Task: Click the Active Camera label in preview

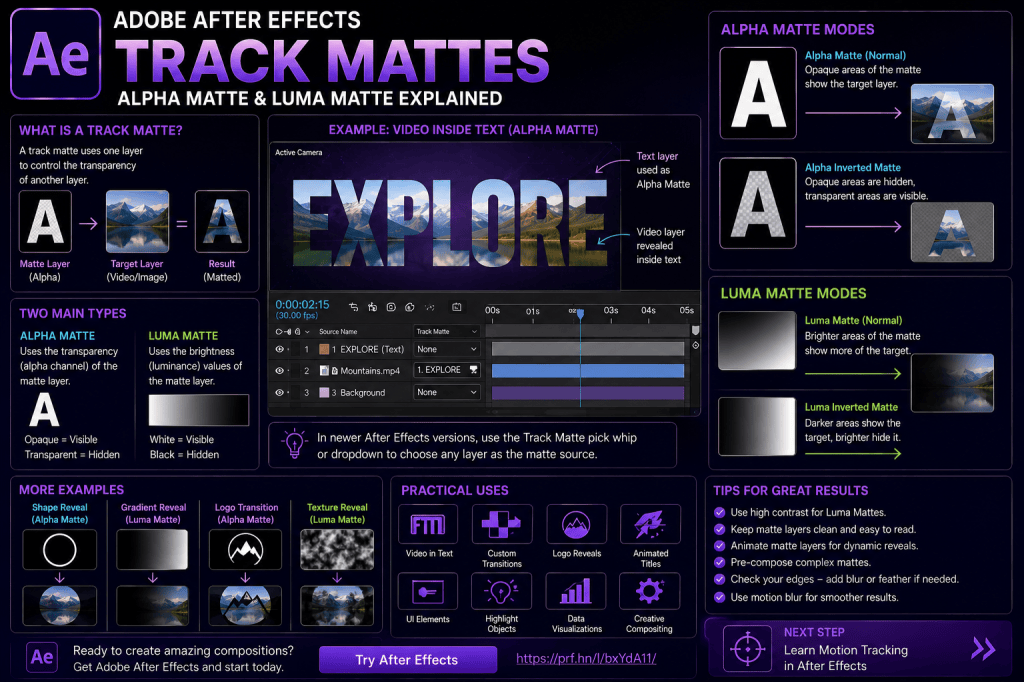Action: (298, 152)
